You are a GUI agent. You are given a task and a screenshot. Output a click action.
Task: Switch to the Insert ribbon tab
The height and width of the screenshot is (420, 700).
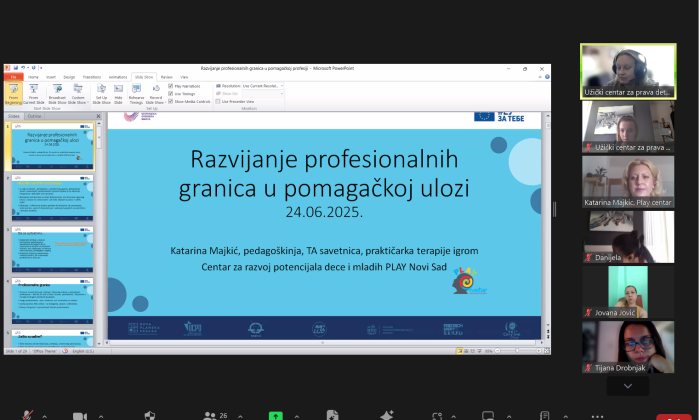[x=51, y=77]
